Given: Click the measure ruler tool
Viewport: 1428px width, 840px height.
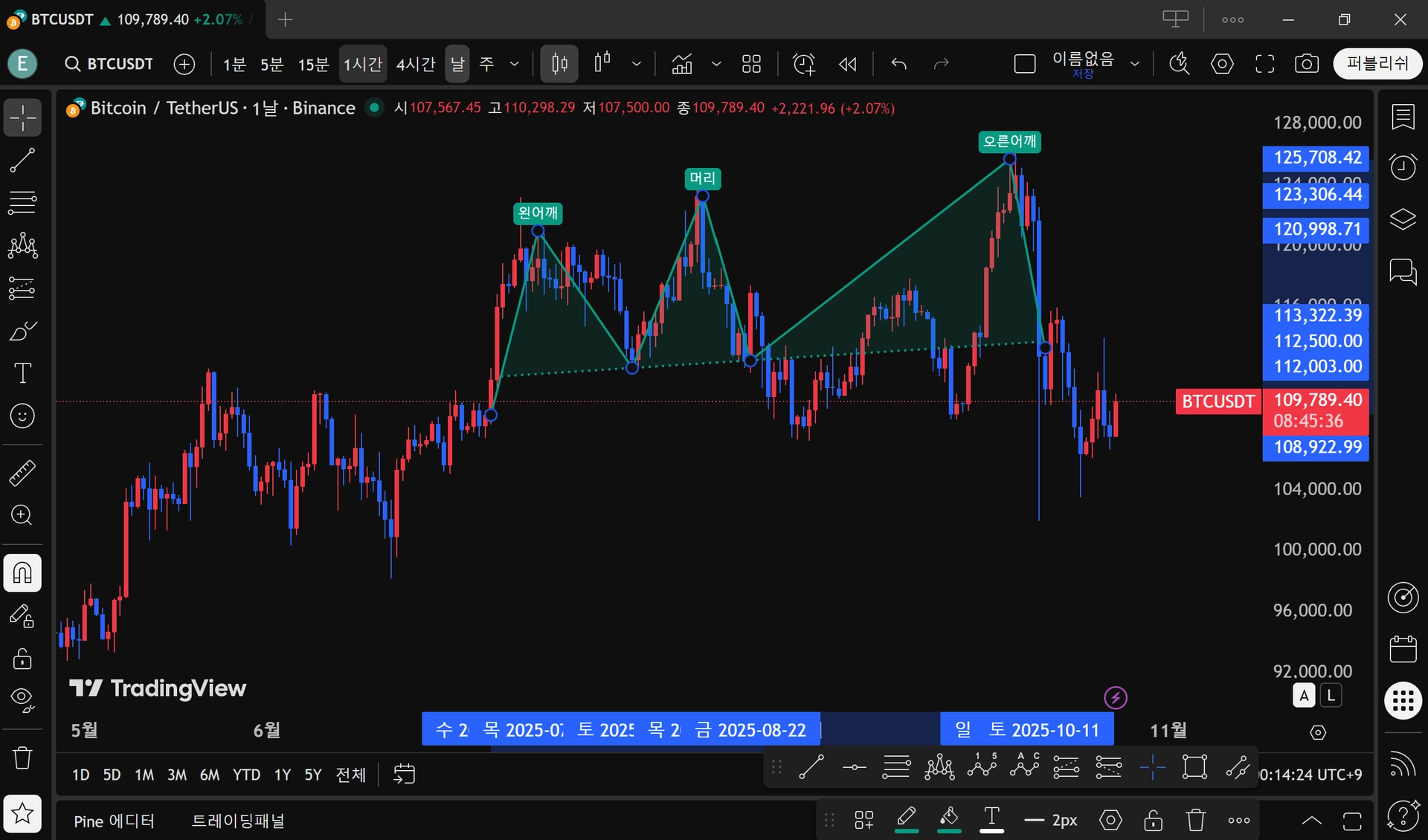Looking at the screenshot, I should 22,473.
